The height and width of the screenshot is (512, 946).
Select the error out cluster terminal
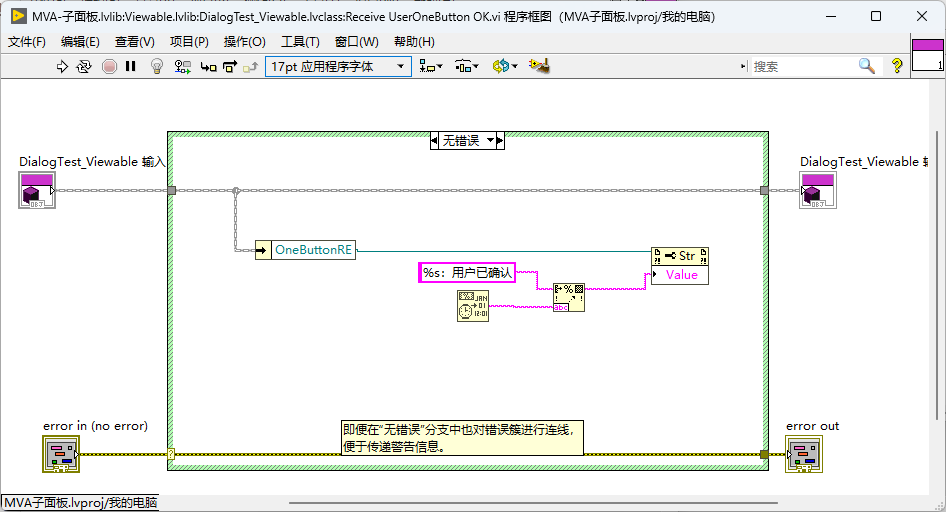(804, 454)
